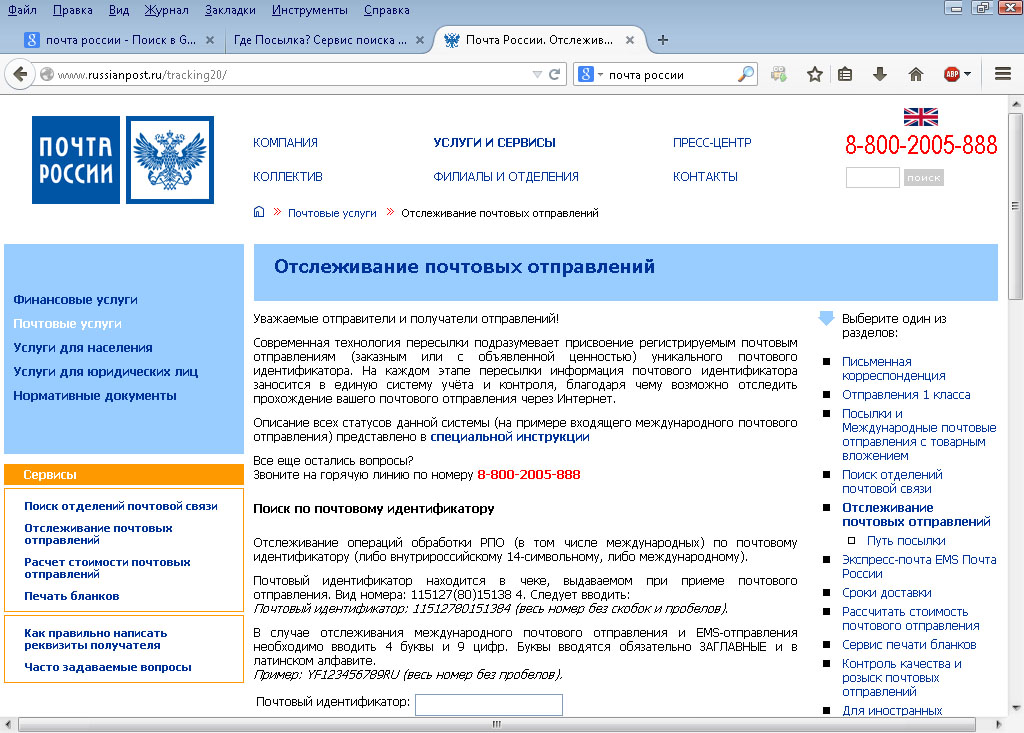Click the 'Почтовый идентификатор' input field
The height and width of the screenshot is (733, 1024).
point(488,704)
